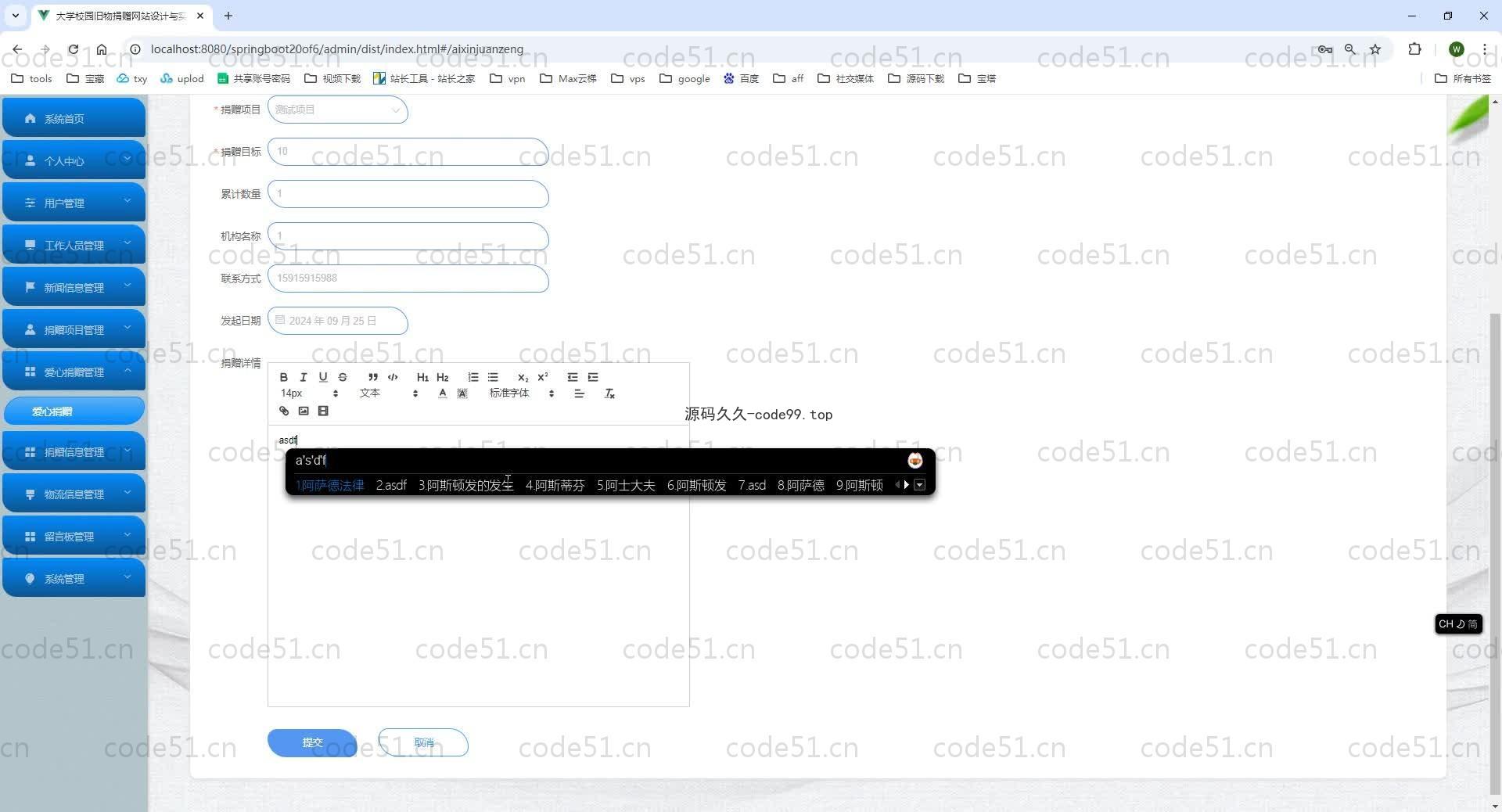Choose IME candidate 2.asdf
The width and height of the screenshot is (1502, 812).
(391, 485)
